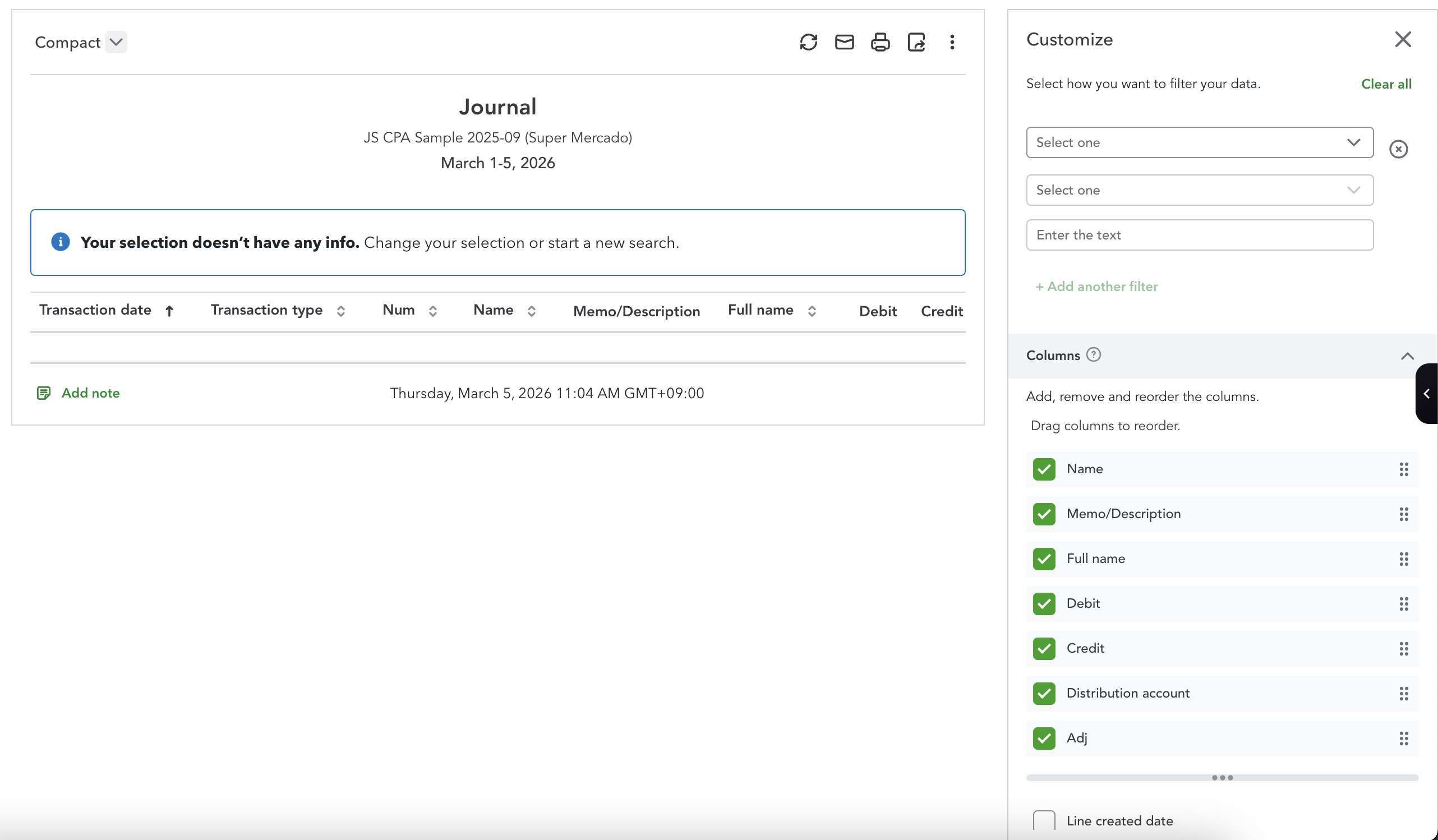Open the Compact view dropdown
Screen dimensions: 1438x840
pos(116,42)
